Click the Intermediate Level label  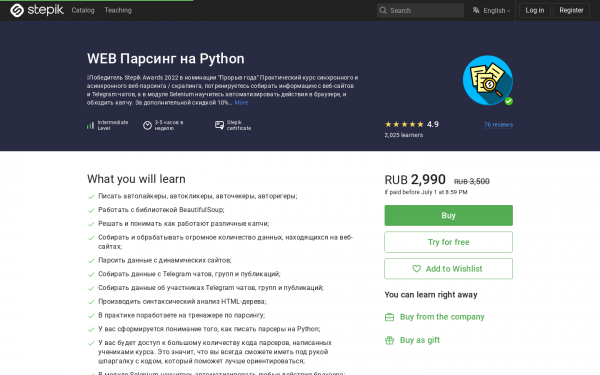pos(112,125)
